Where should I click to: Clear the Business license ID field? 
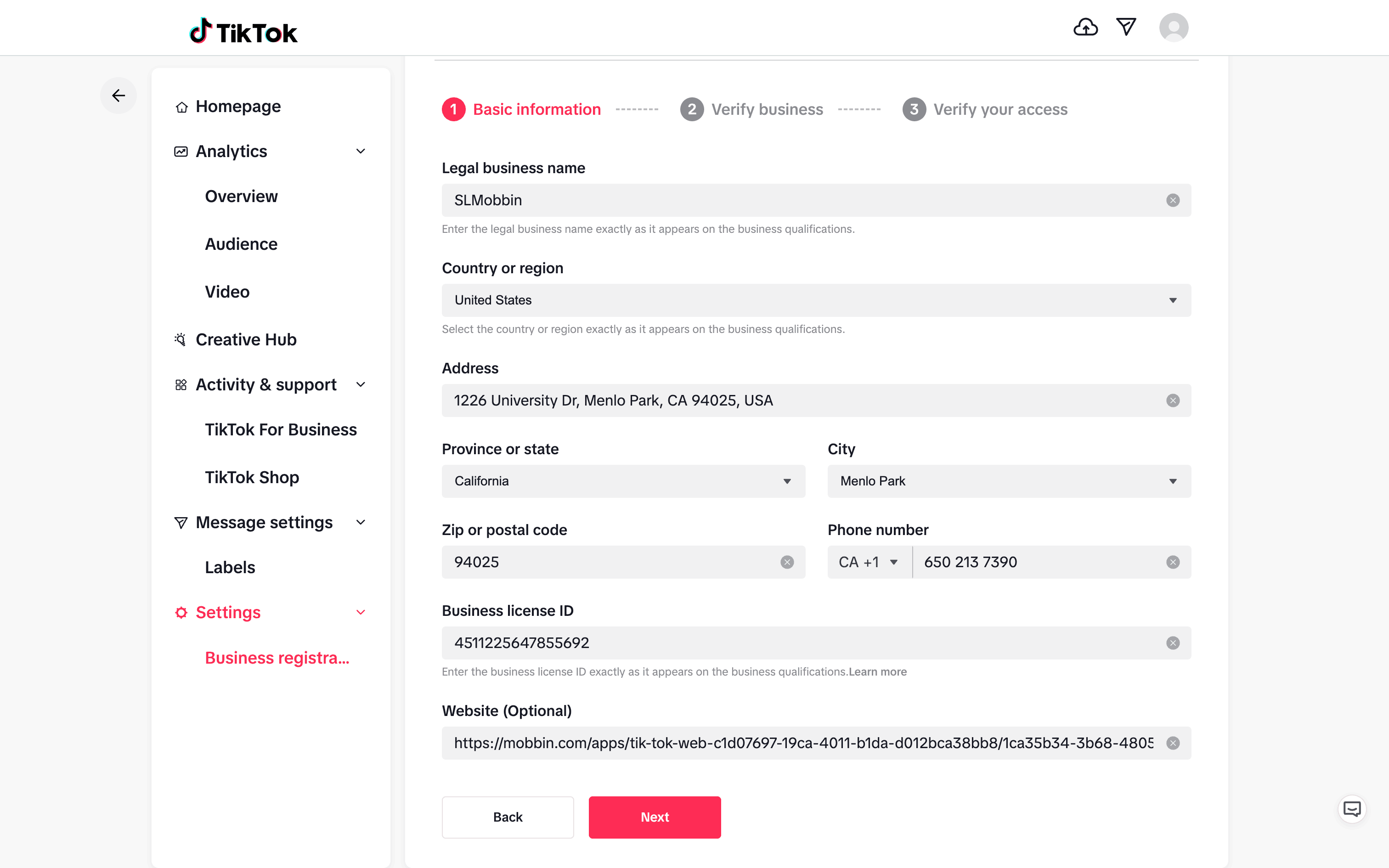(1173, 643)
